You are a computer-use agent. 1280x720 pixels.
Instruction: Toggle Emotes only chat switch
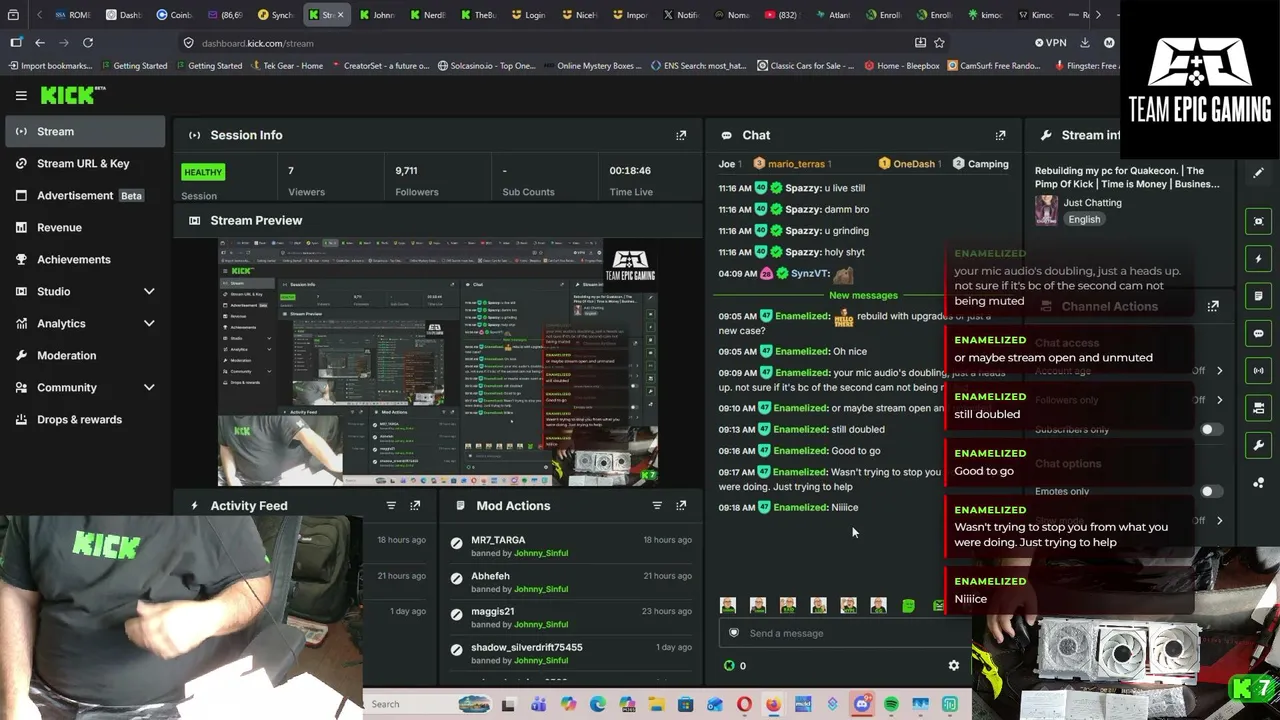[1210, 492]
